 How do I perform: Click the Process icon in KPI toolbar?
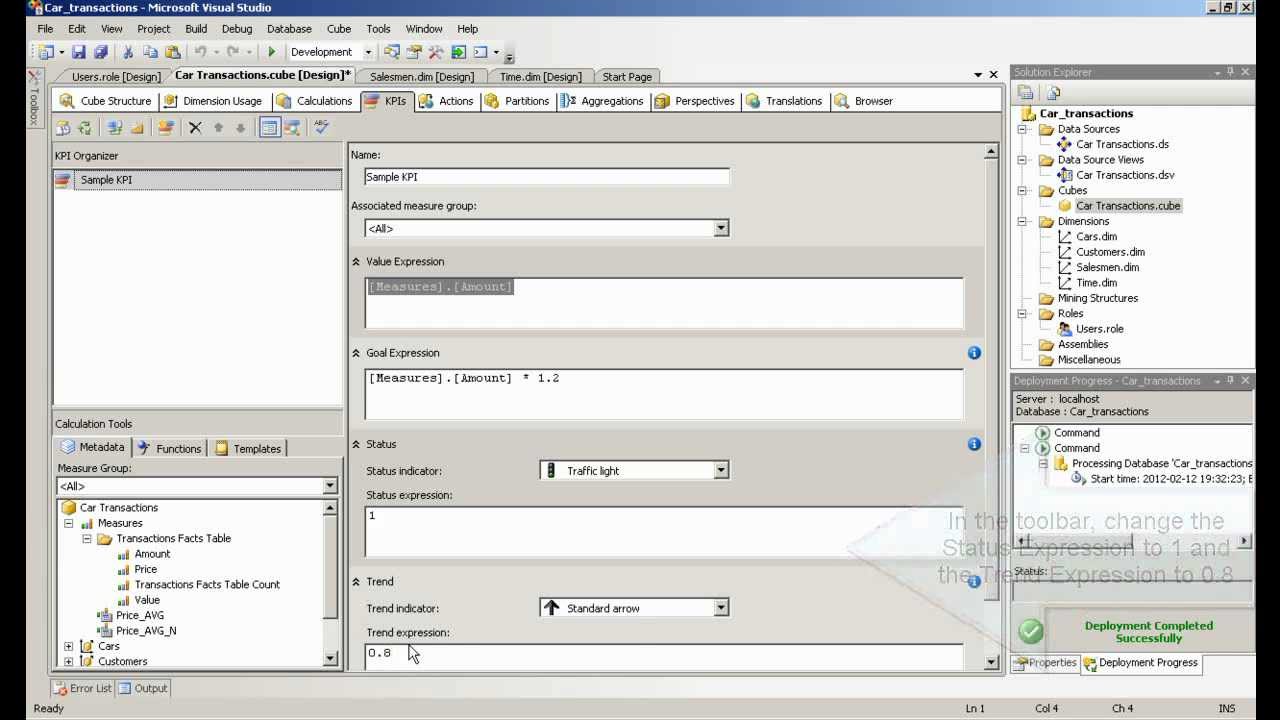pyautogui.click(x=63, y=128)
